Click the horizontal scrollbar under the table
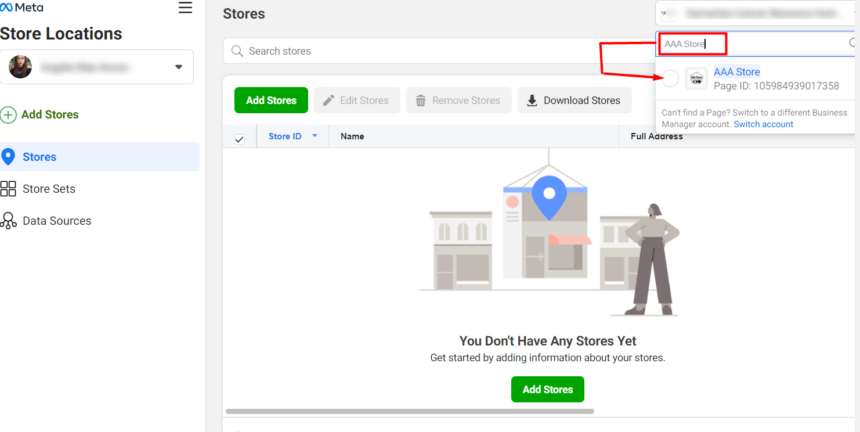This screenshot has height=432, width=860. (410, 411)
